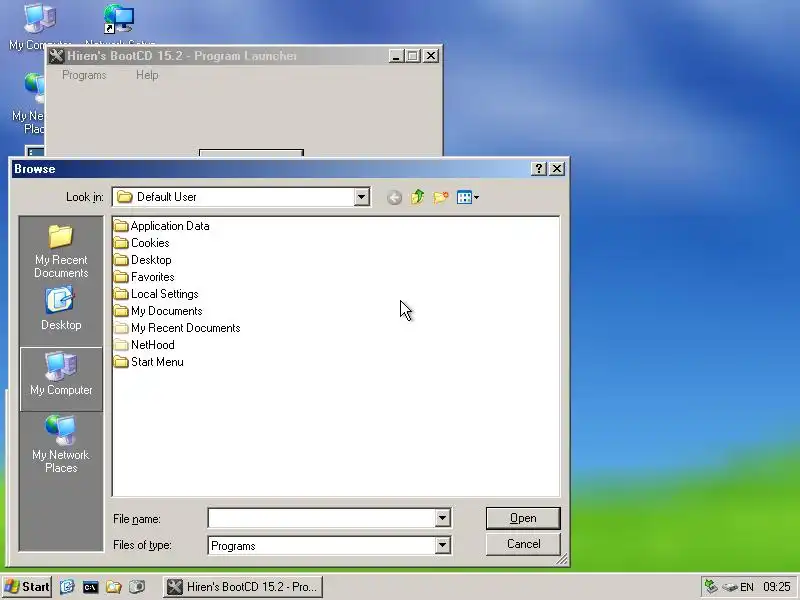Open the View menu icon

tap(467, 197)
